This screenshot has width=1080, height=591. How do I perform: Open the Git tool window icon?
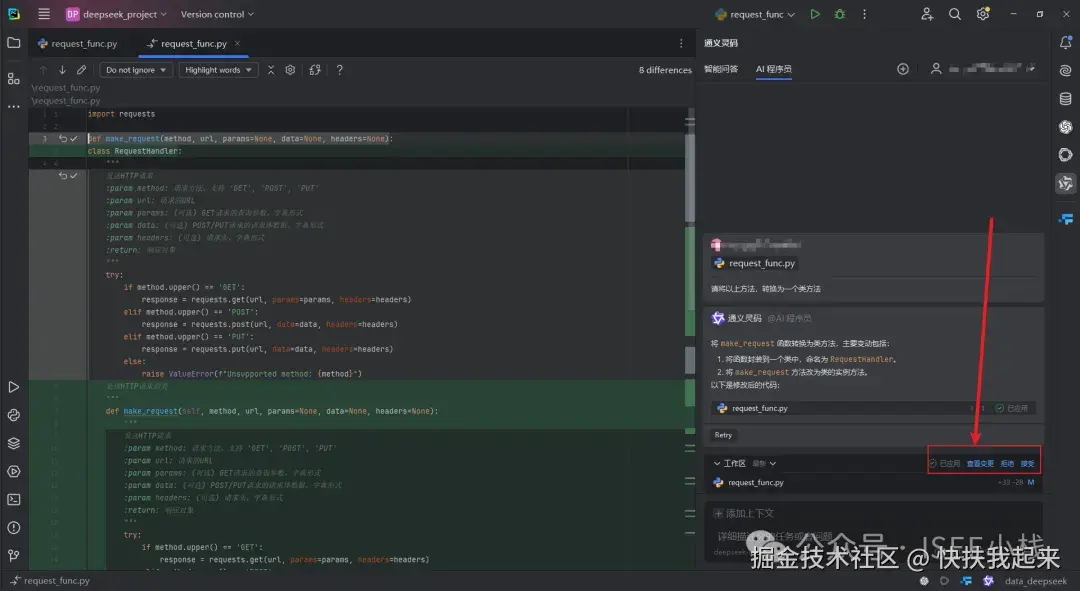14,555
